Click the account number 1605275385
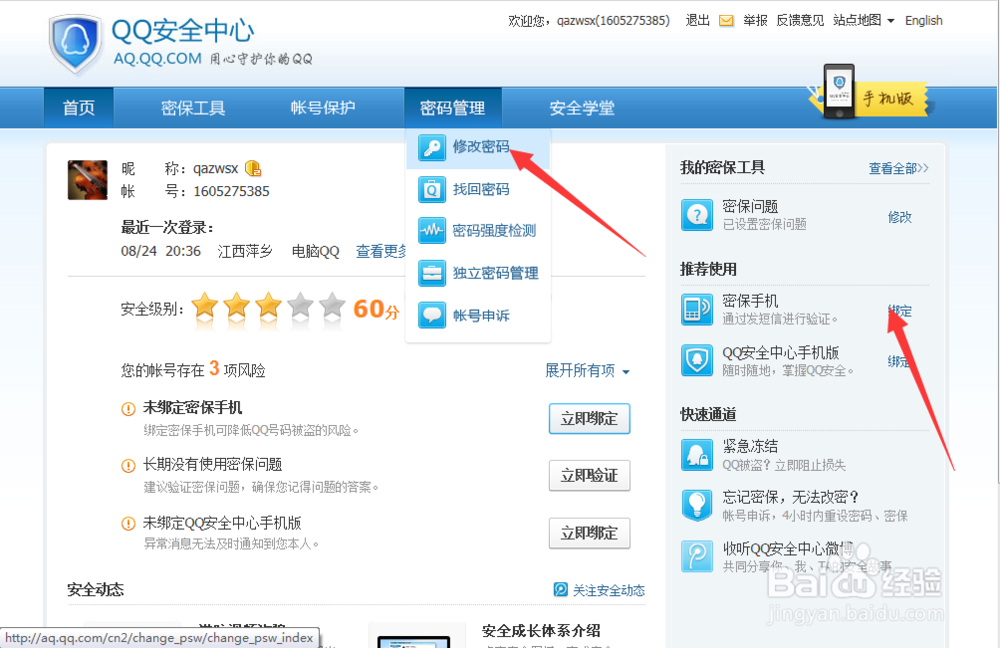 pyautogui.click(x=232, y=191)
